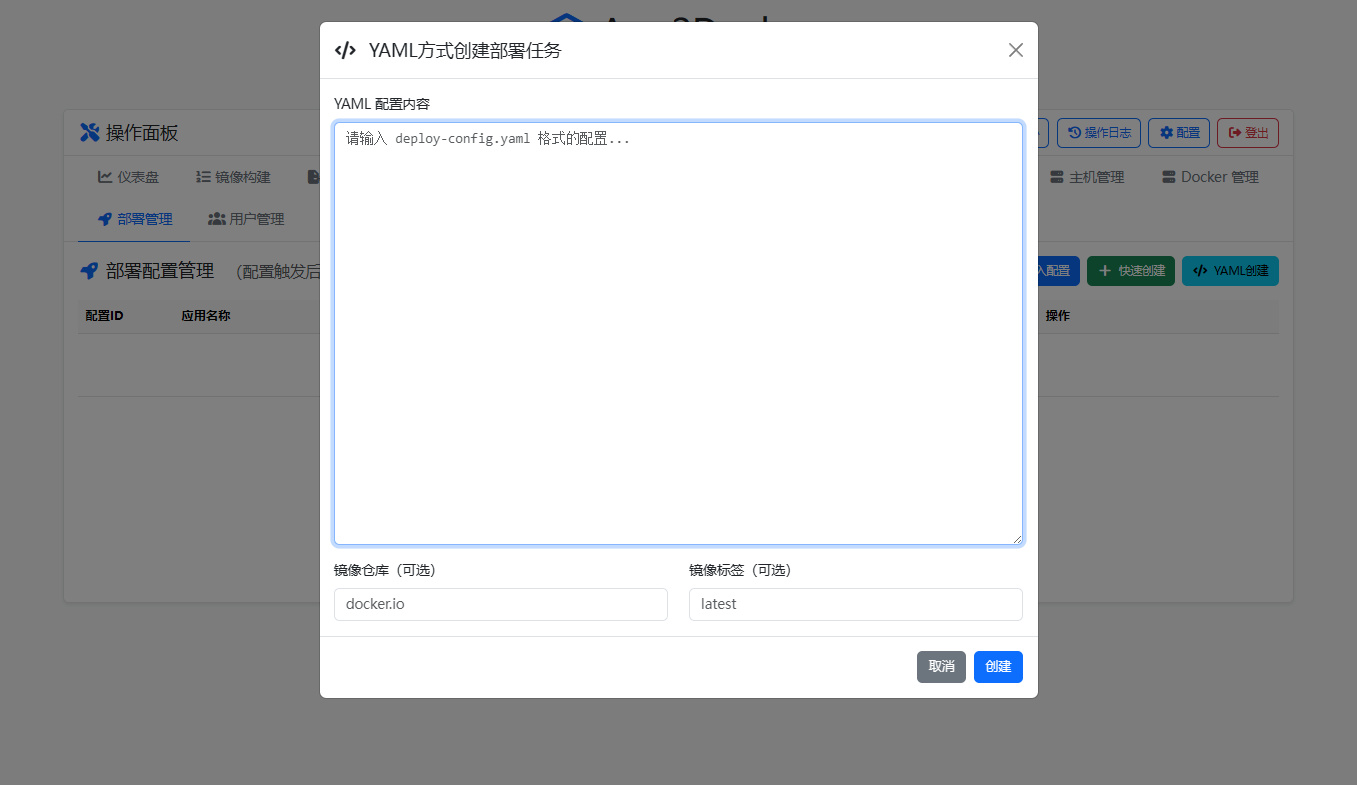The width and height of the screenshot is (1357, 785).
Task: Click the 取消 button in dialog
Action: coord(941,667)
